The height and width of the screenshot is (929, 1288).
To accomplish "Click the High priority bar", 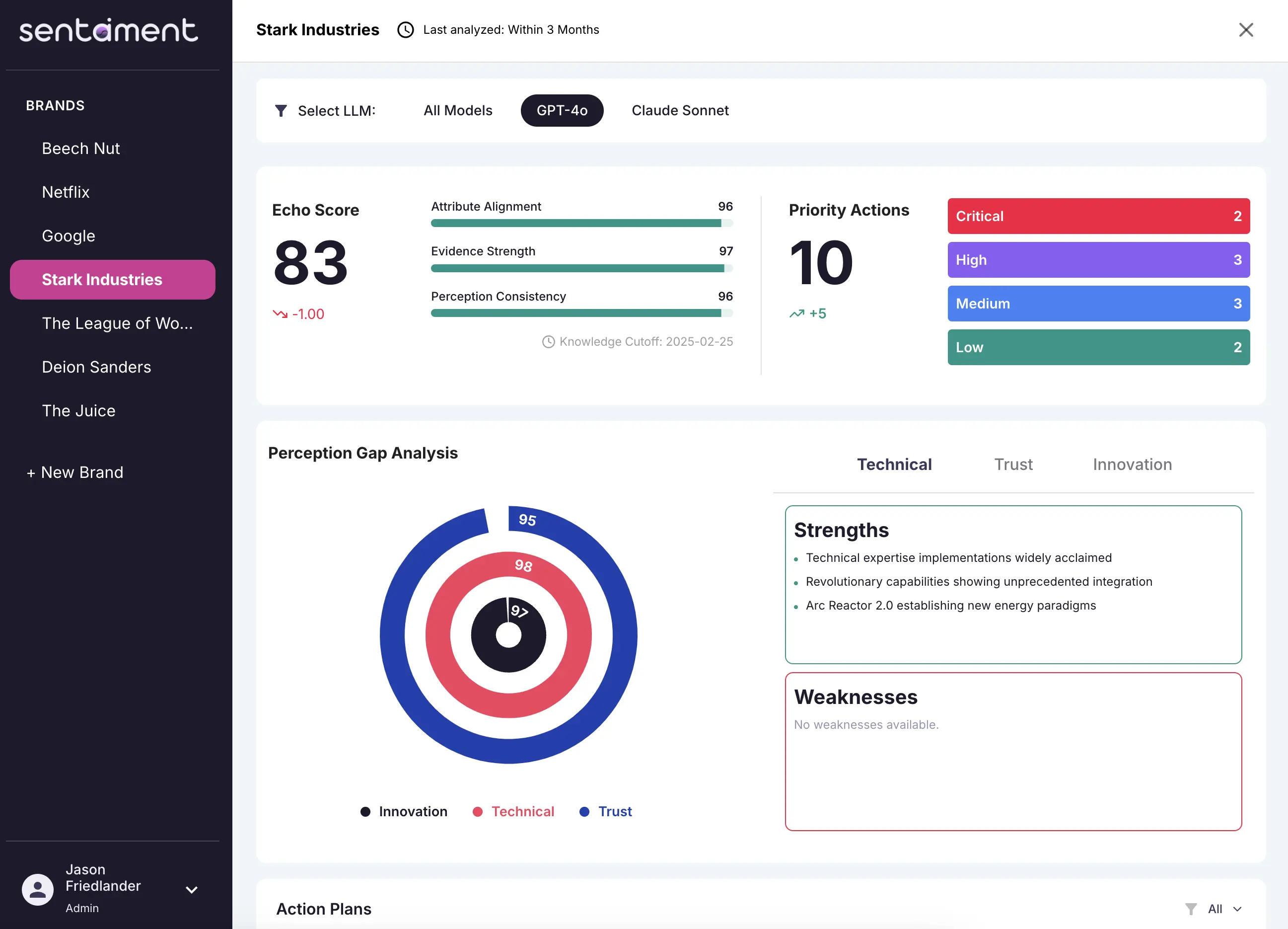I will click(1098, 260).
